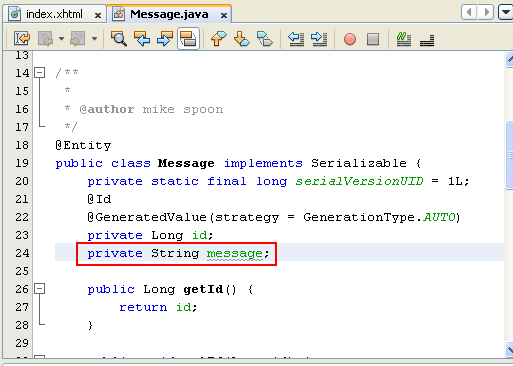The height and width of the screenshot is (366, 513).
Task: Click 'private Long id;' declaration
Action: tap(150, 235)
